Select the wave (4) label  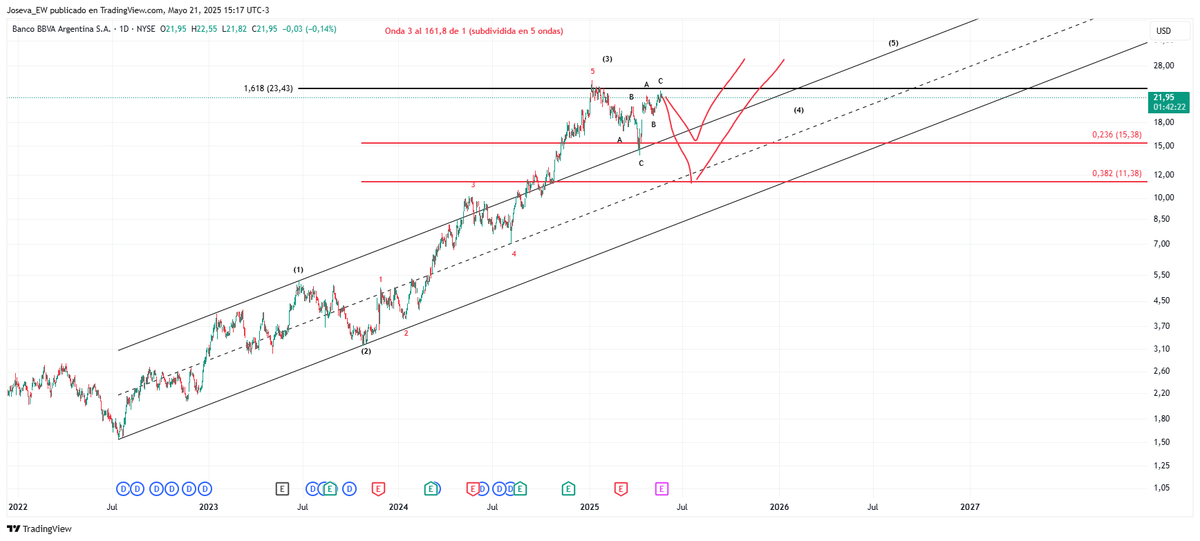(799, 110)
